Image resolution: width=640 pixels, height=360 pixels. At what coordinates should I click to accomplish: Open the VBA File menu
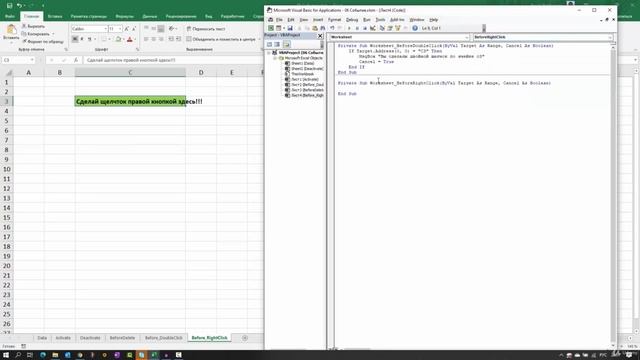[279, 20]
